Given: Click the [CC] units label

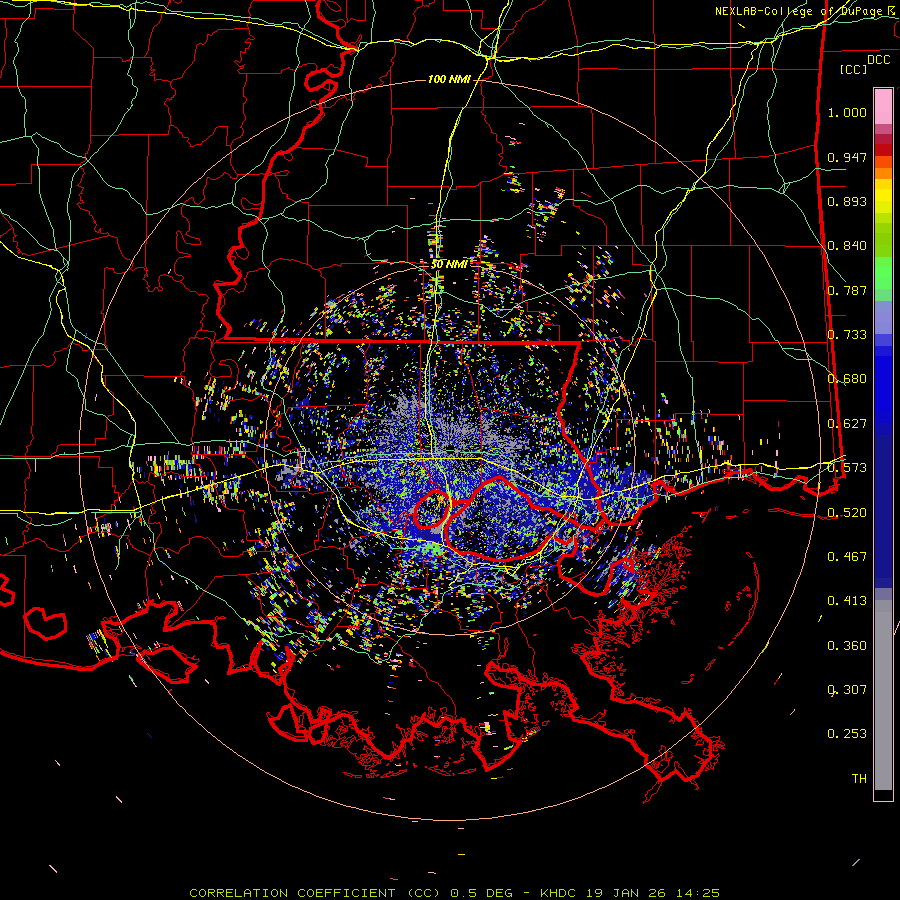Looking at the screenshot, I should [854, 69].
